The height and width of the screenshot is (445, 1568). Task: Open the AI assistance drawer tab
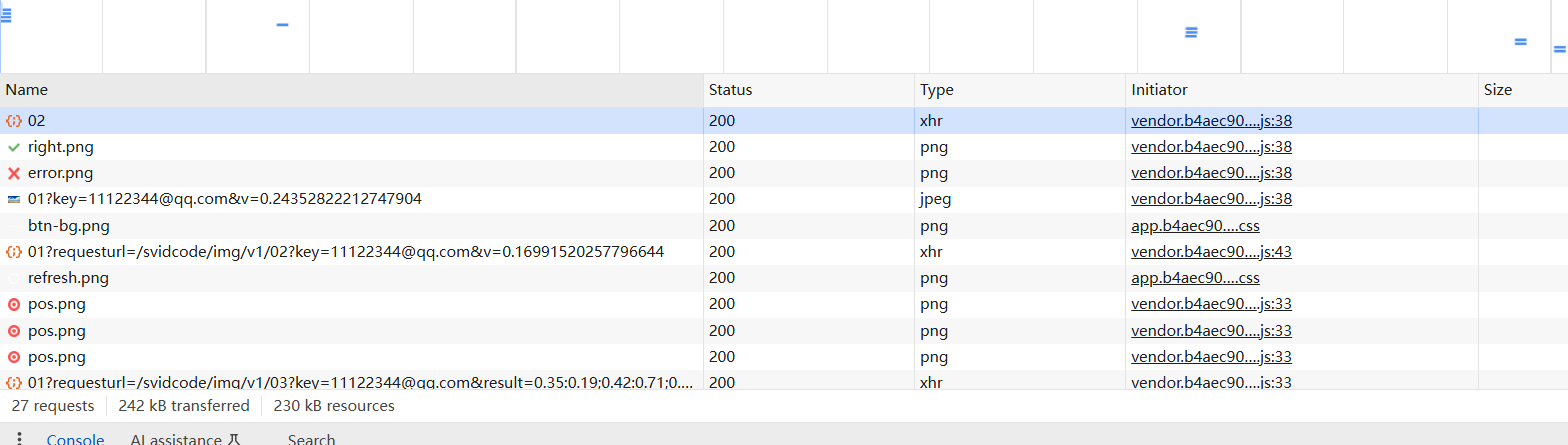coord(185,439)
